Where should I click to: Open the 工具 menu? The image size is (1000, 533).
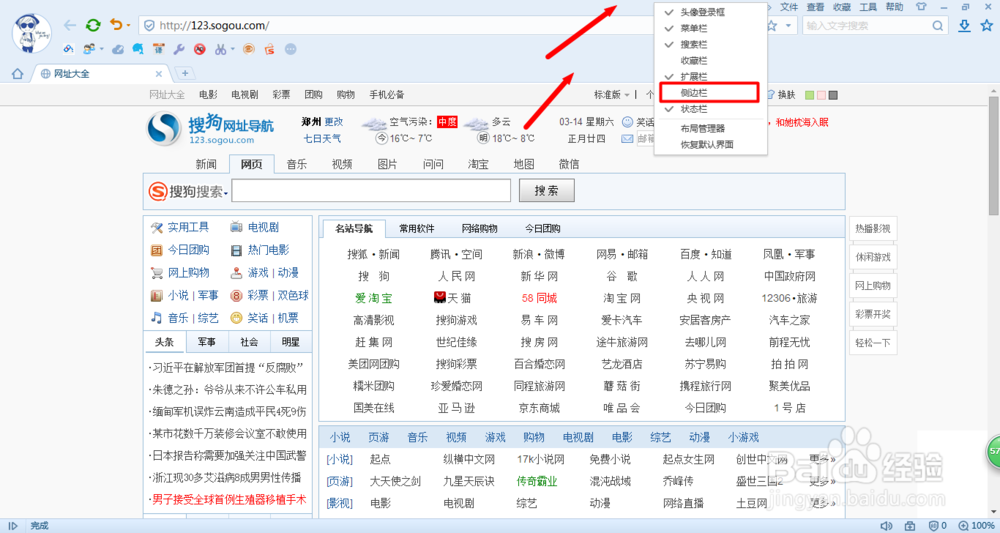click(x=868, y=7)
